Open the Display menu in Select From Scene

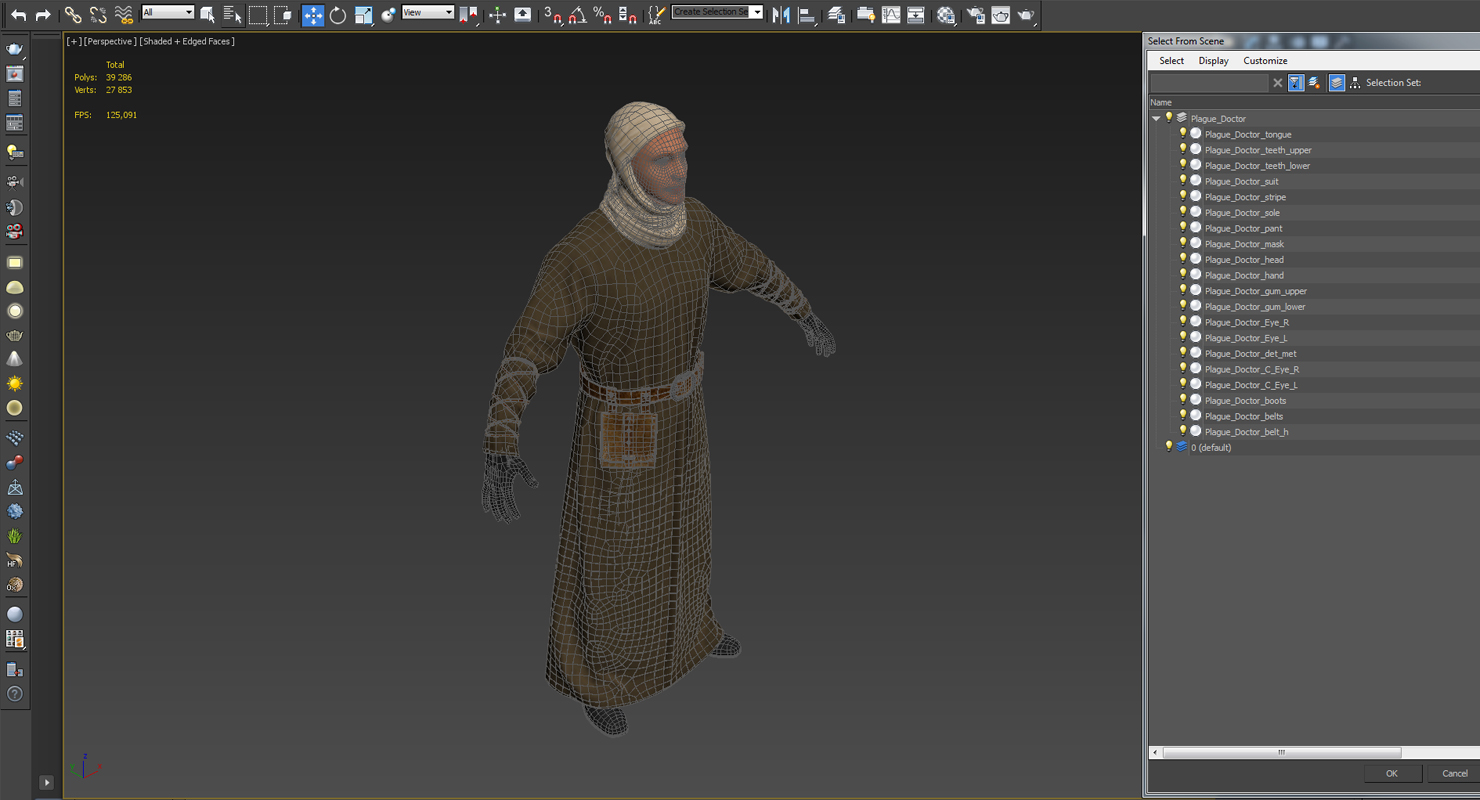point(1213,61)
